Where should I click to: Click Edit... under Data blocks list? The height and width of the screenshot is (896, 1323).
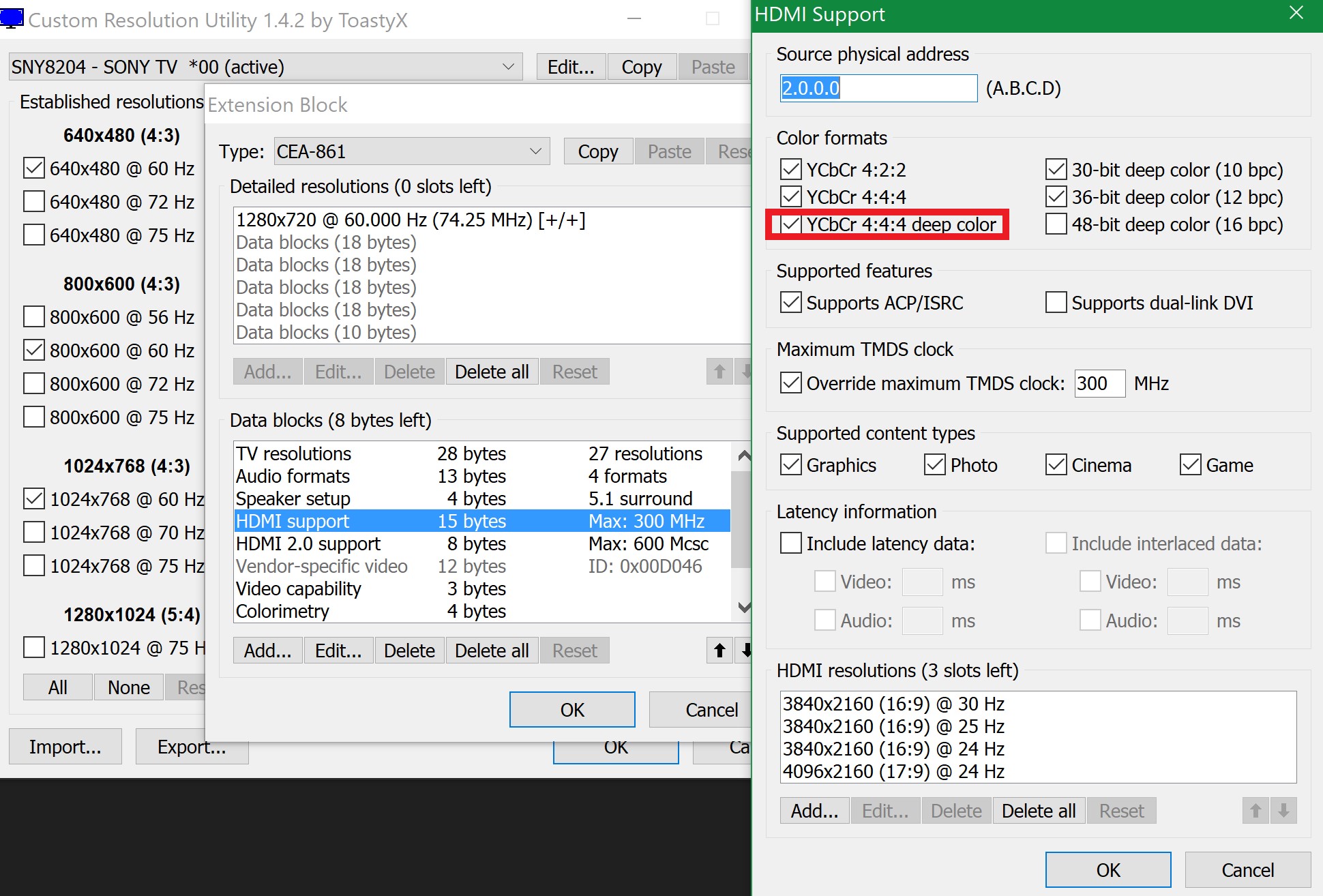click(x=338, y=651)
